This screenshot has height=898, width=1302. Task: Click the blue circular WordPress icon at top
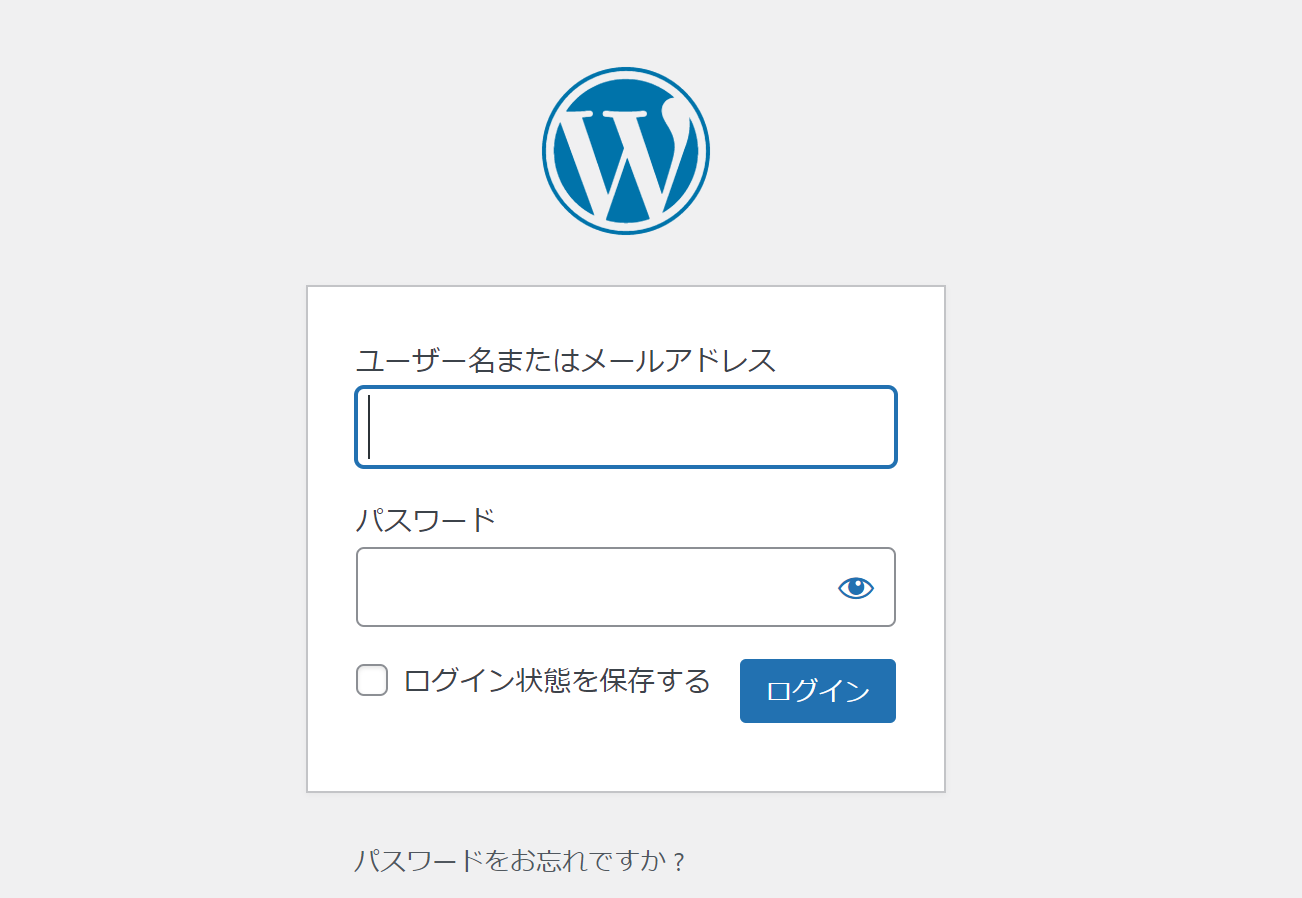[x=626, y=151]
